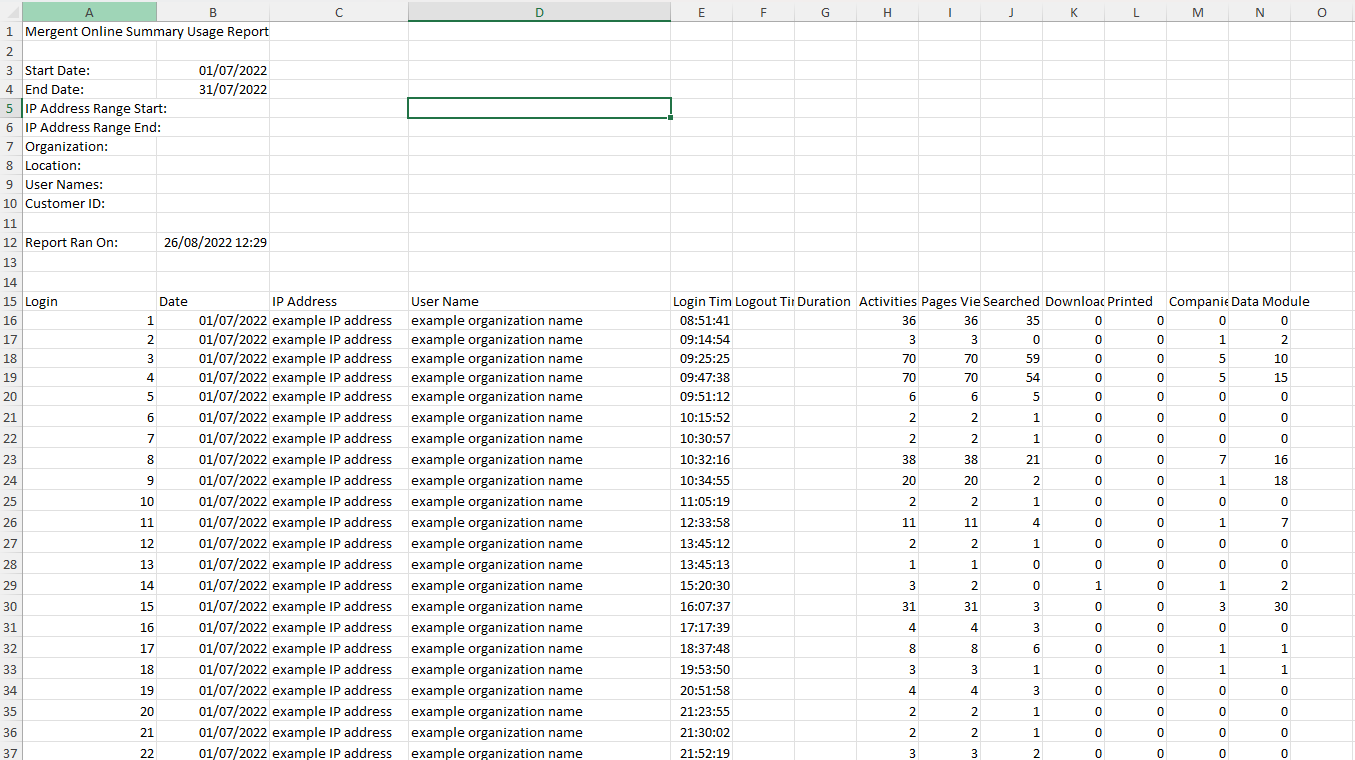The image size is (1355, 760).
Task: Select column J header
Action: pos(1012,12)
